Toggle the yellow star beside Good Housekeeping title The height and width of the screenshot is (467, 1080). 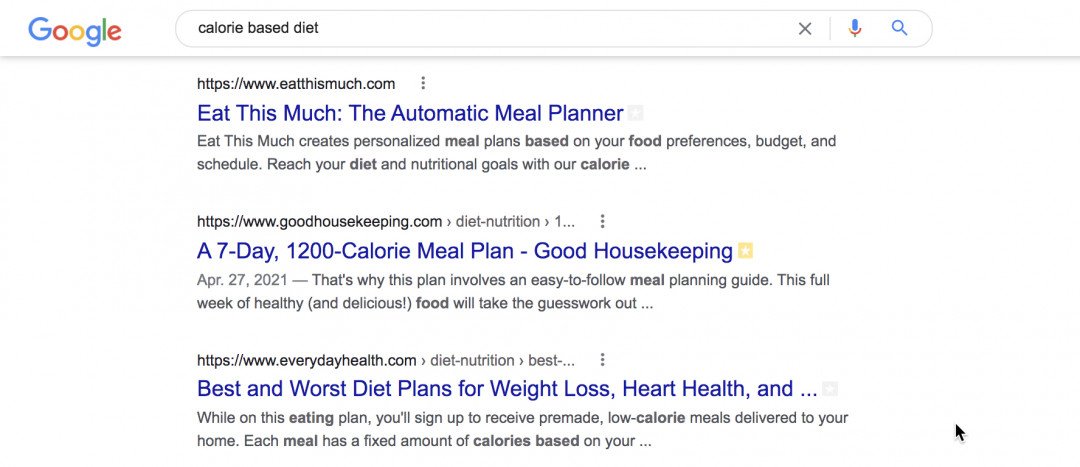pyautogui.click(x=745, y=251)
